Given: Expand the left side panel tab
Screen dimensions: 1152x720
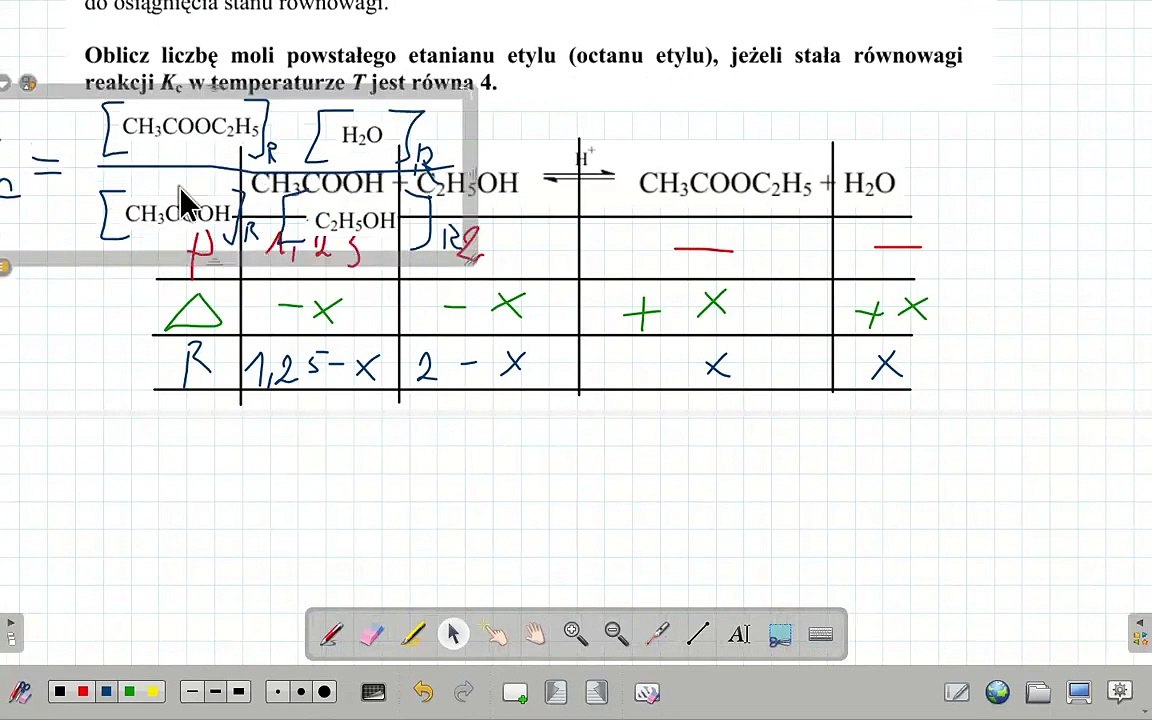Looking at the screenshot, I should tap(11, 632).
